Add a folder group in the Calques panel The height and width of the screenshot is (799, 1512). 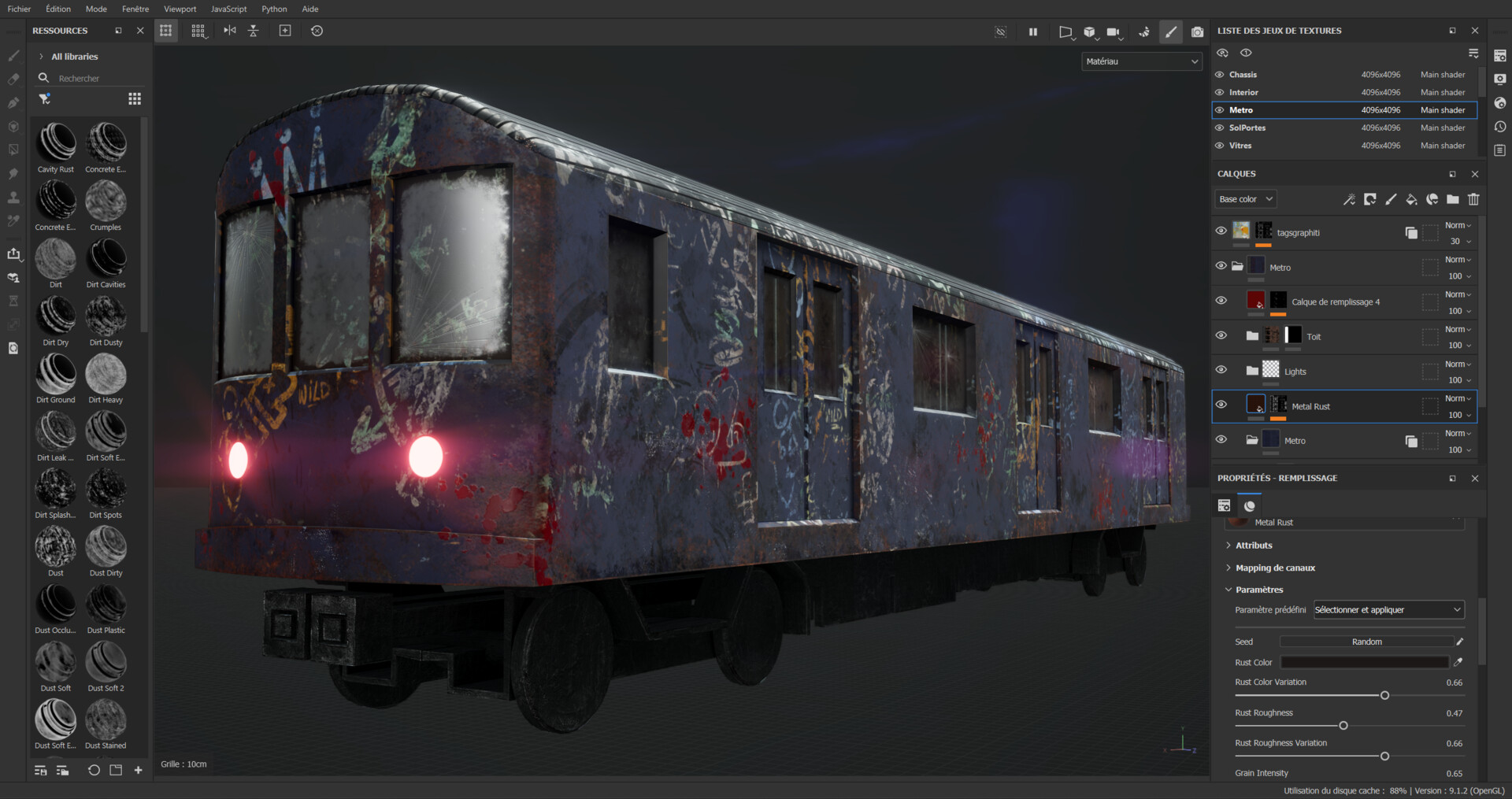[1453, 199]
